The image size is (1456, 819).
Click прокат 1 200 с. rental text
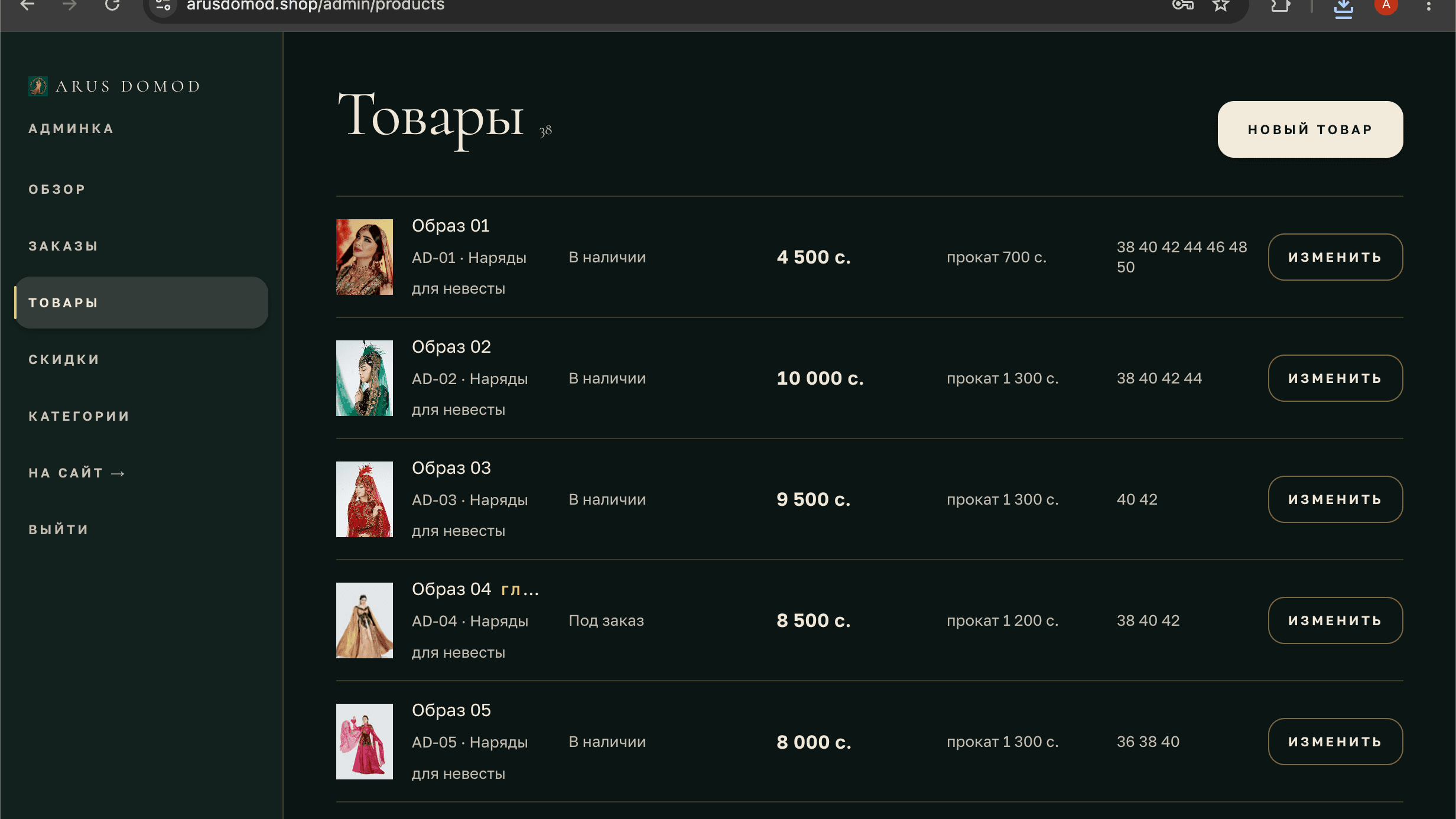pos(1002,620)
